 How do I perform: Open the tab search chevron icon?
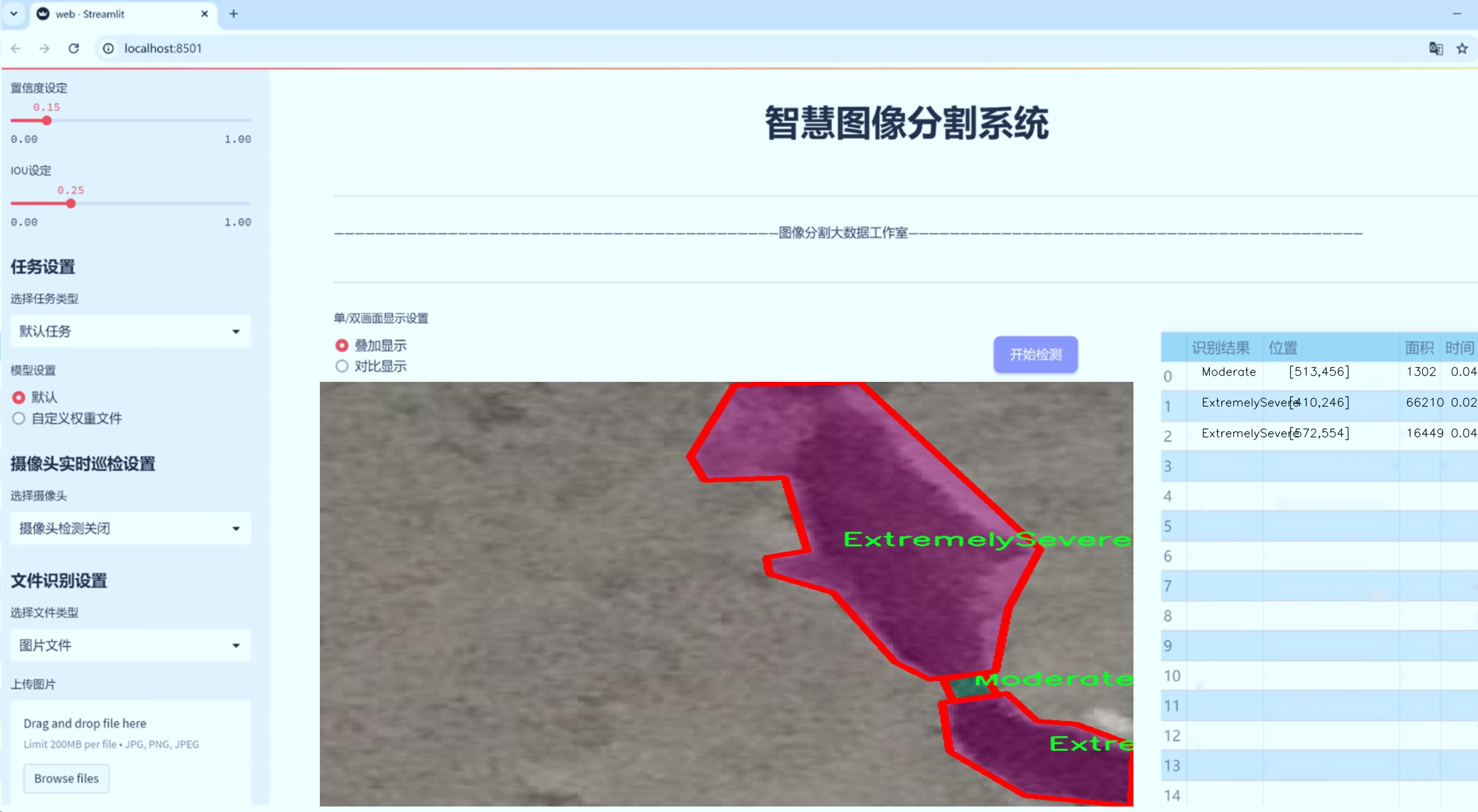click(x=14, y=14)
